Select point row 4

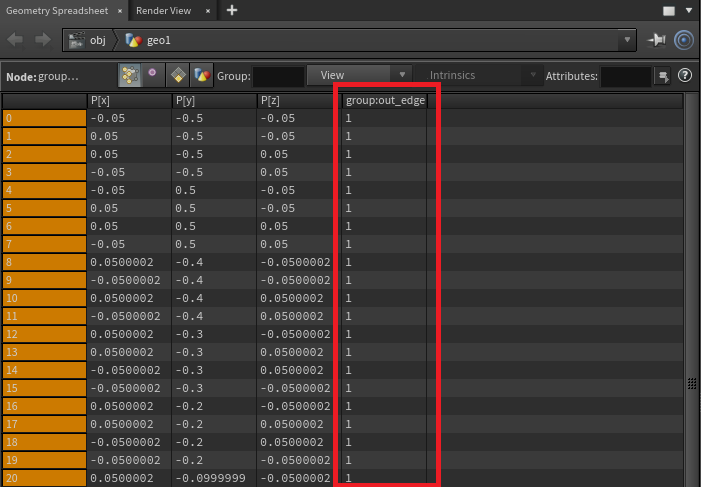point(44,191)
